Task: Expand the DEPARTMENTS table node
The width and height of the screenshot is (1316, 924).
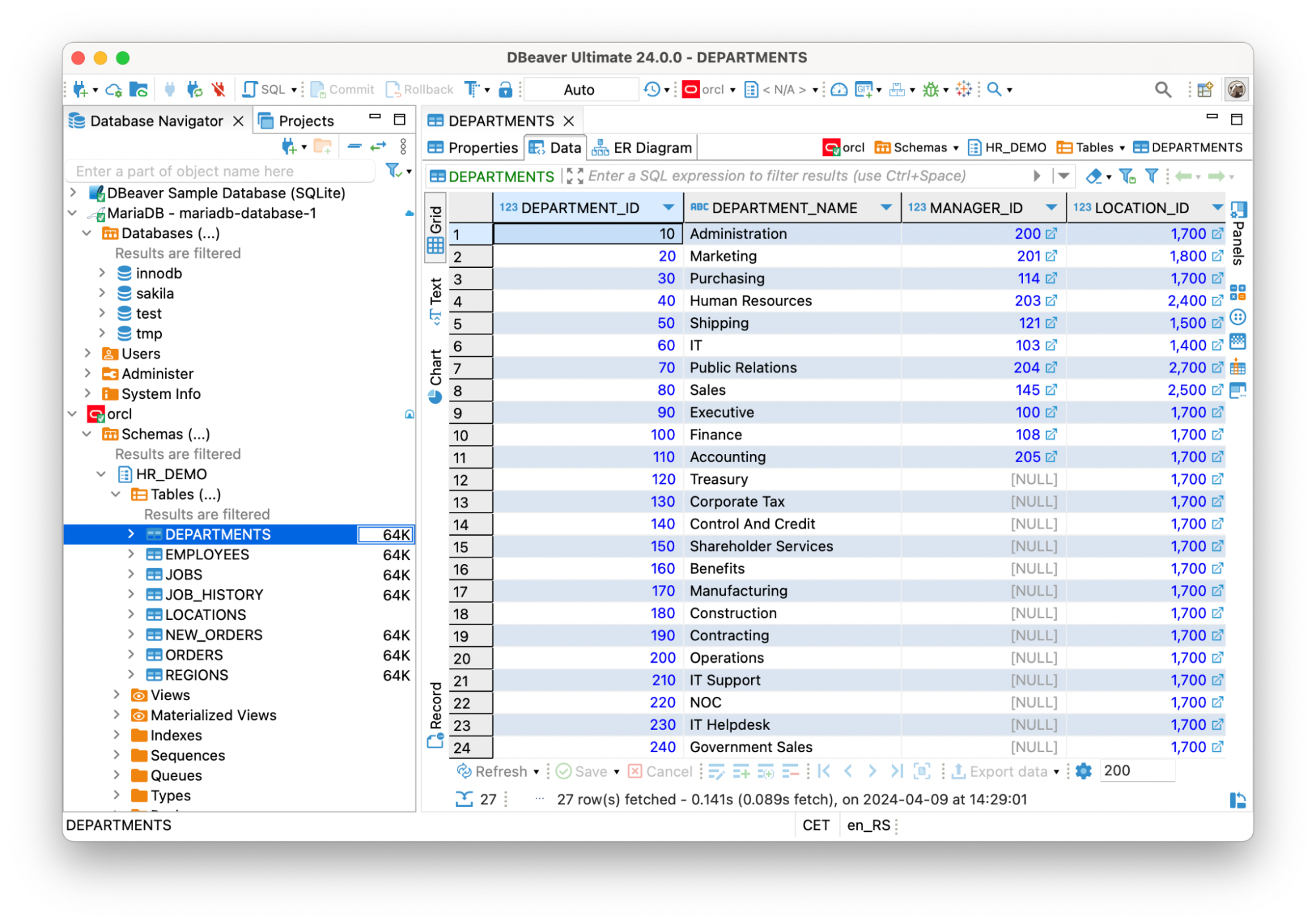Action: click(130, 534)
